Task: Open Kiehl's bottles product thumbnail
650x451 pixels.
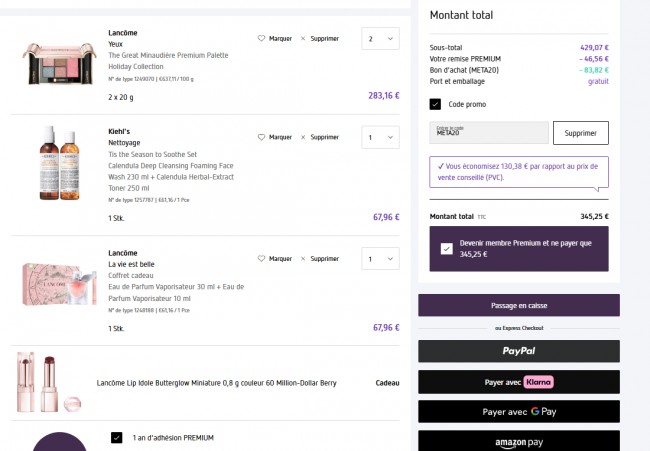Action: click(x=59, y=163)
